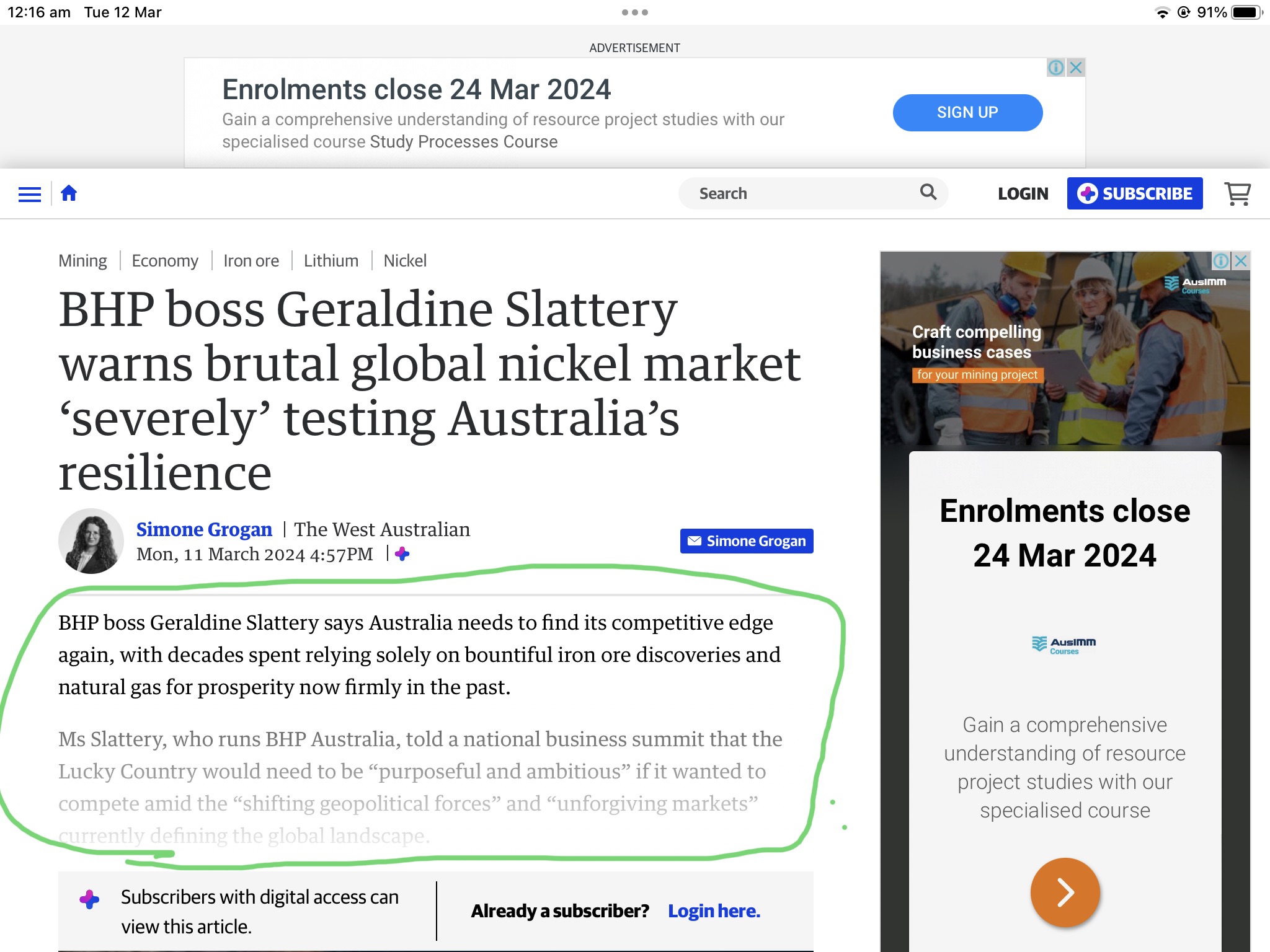
Task: Tap the author portrait photo
Action: point(91,541)
